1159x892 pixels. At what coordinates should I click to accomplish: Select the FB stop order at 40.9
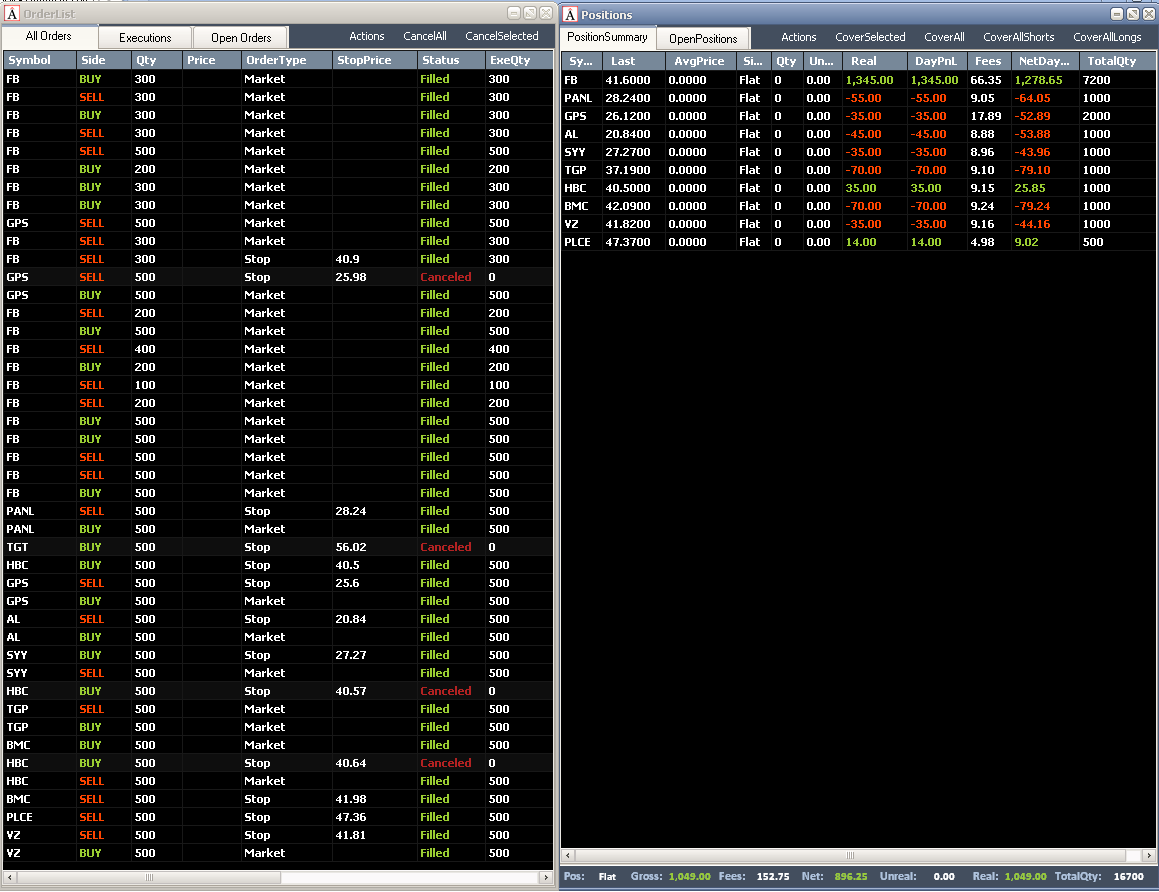(x=278, y=259)
